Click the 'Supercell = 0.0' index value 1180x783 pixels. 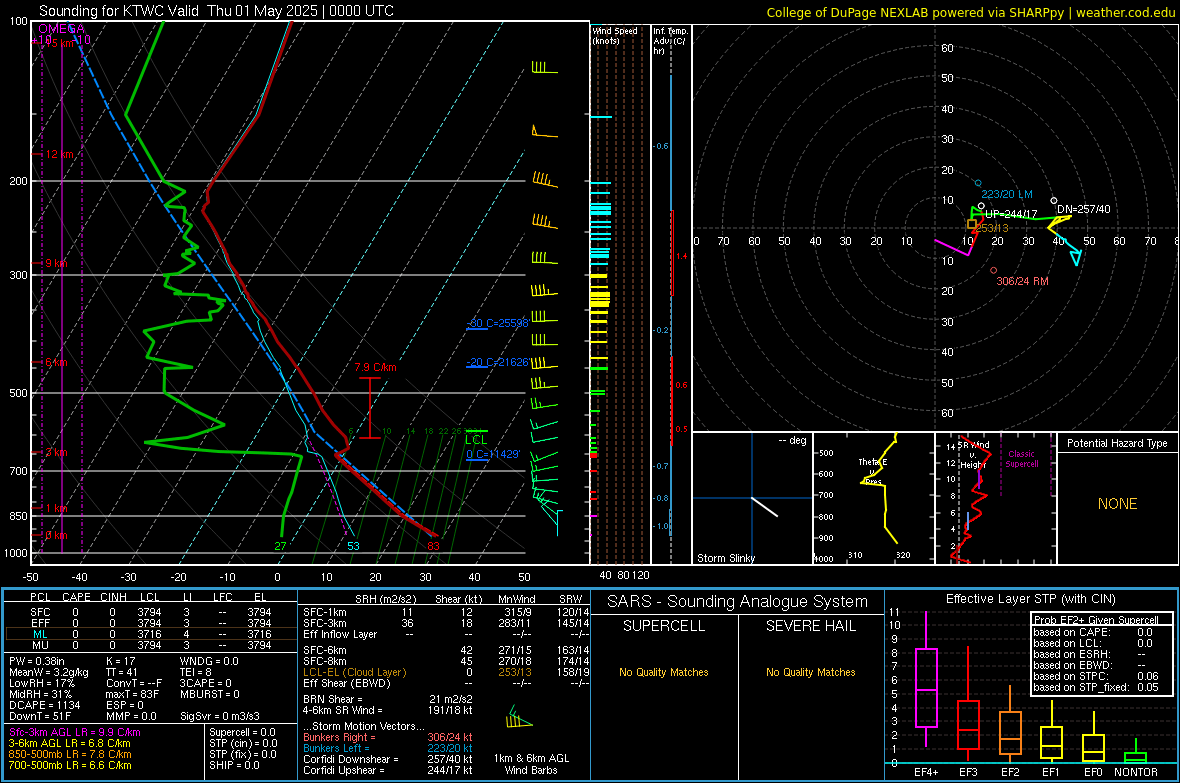click(x=242, y=732)
